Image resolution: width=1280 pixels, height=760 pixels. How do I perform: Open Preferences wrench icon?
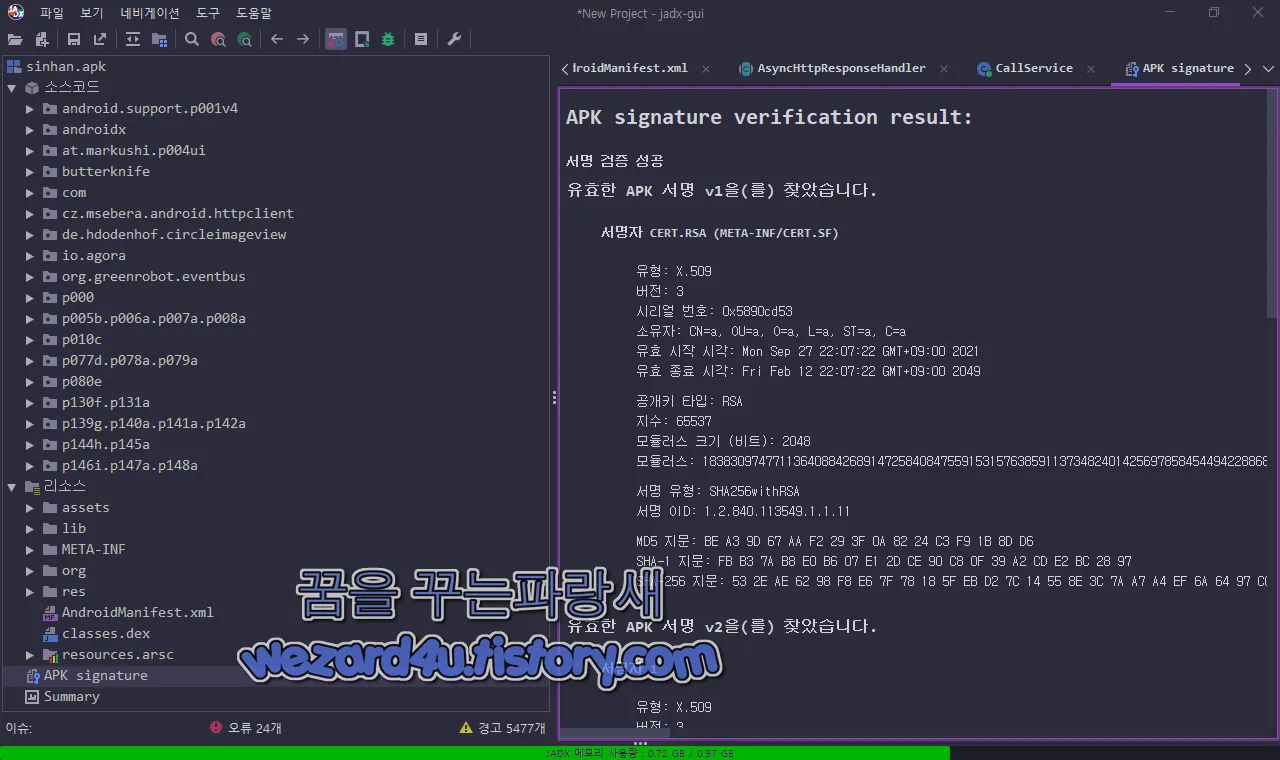454,40
